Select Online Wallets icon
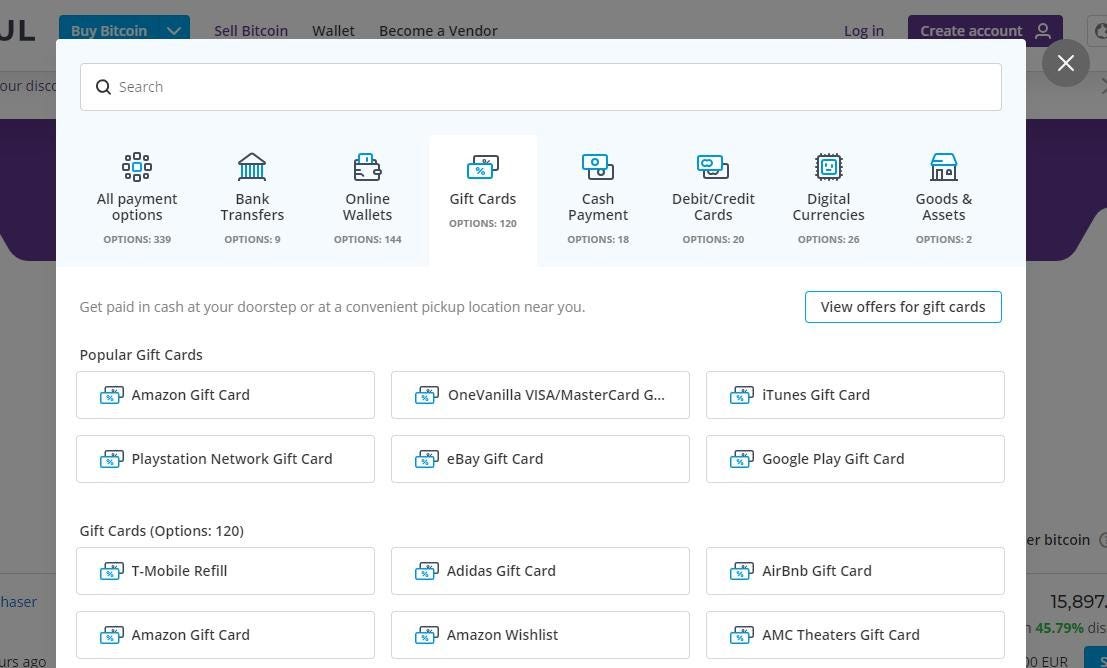Image resolution: width=1107 pixels, height=668 pixels. [x=367, y=167]
